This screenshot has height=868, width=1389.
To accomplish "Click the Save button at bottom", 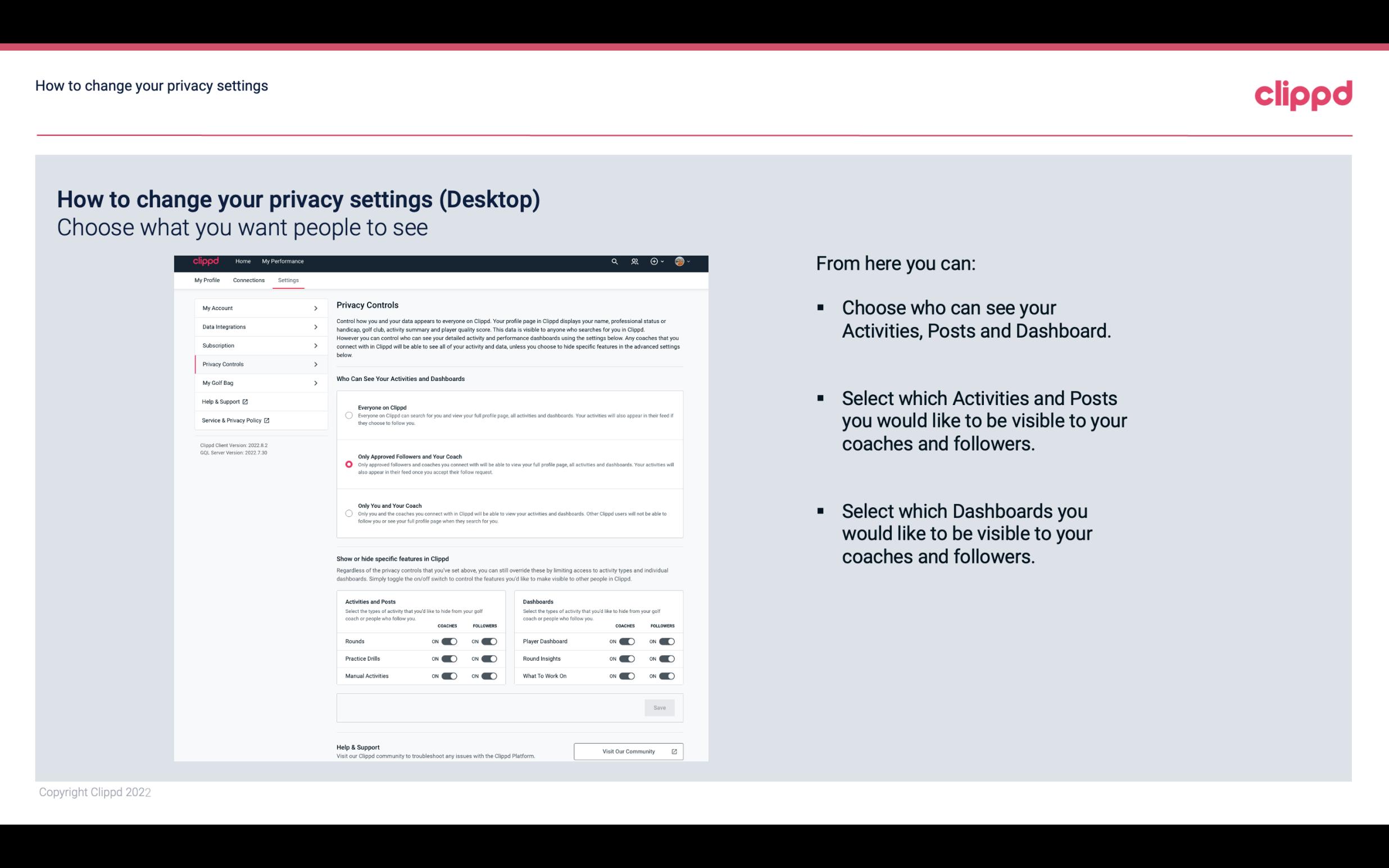I will [660, 708].
